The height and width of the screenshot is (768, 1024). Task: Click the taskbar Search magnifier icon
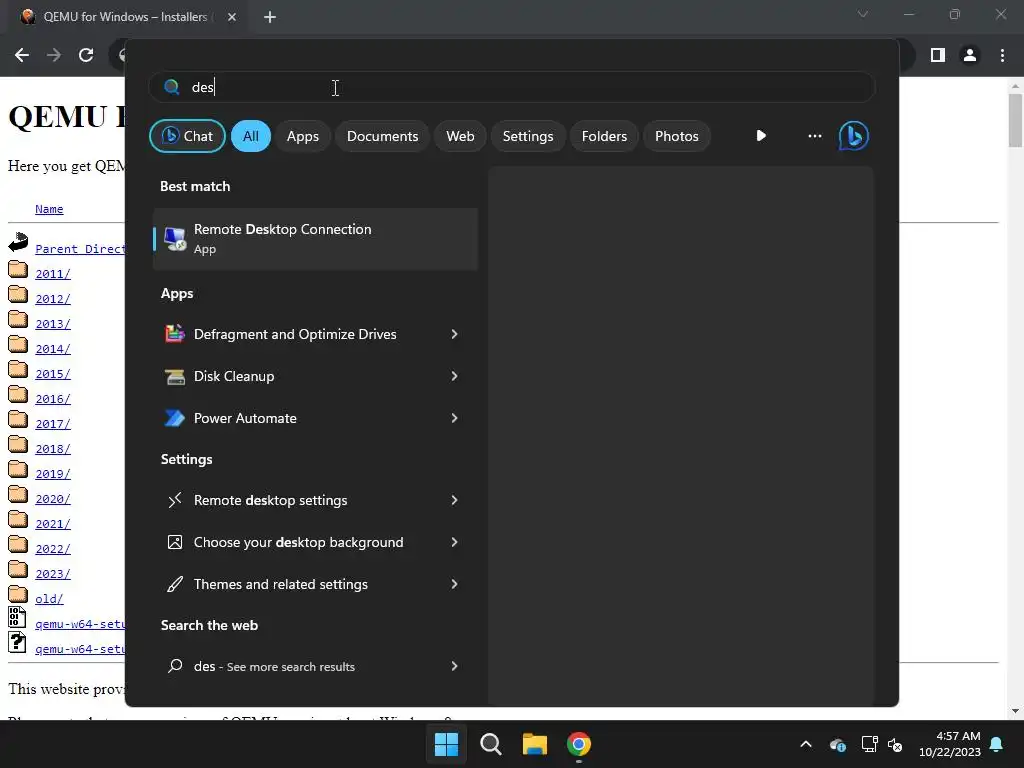point(490,744)
